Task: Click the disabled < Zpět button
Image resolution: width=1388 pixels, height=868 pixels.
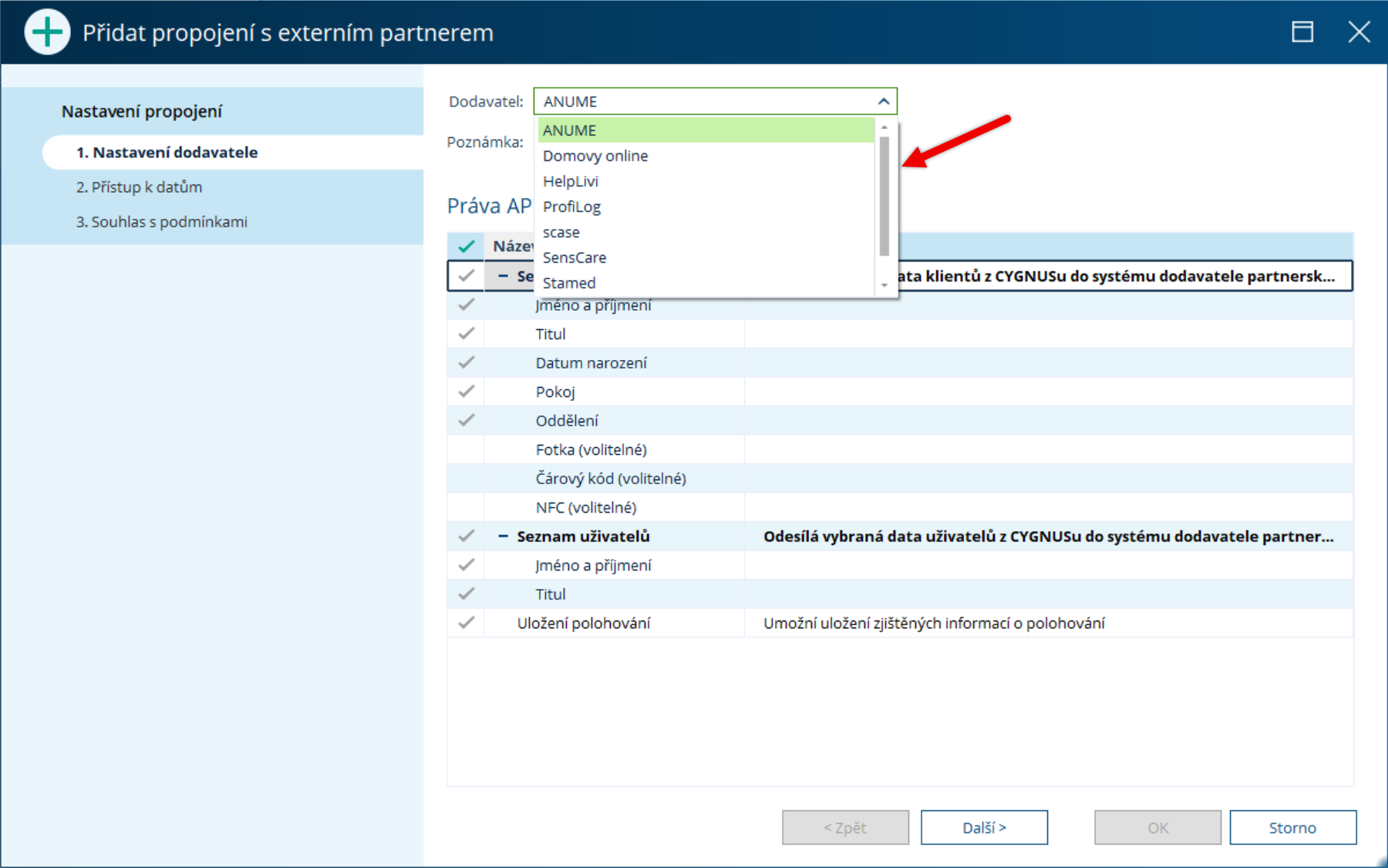Action: [x=845, y=827]
